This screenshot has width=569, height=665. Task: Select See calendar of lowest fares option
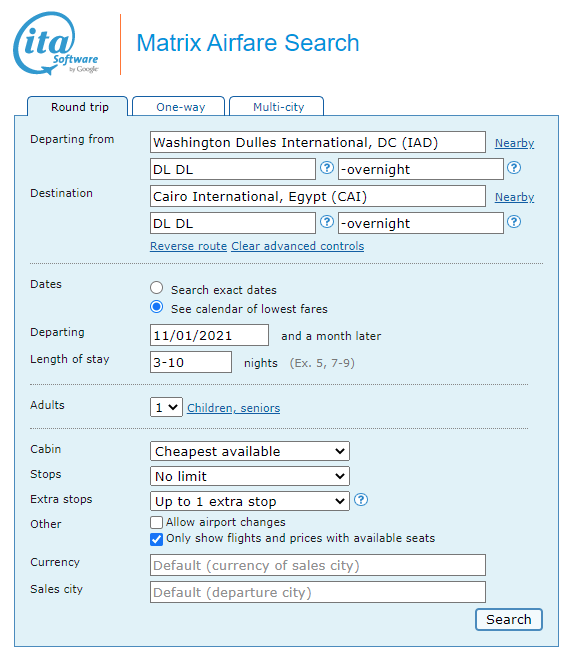point(156,307)
